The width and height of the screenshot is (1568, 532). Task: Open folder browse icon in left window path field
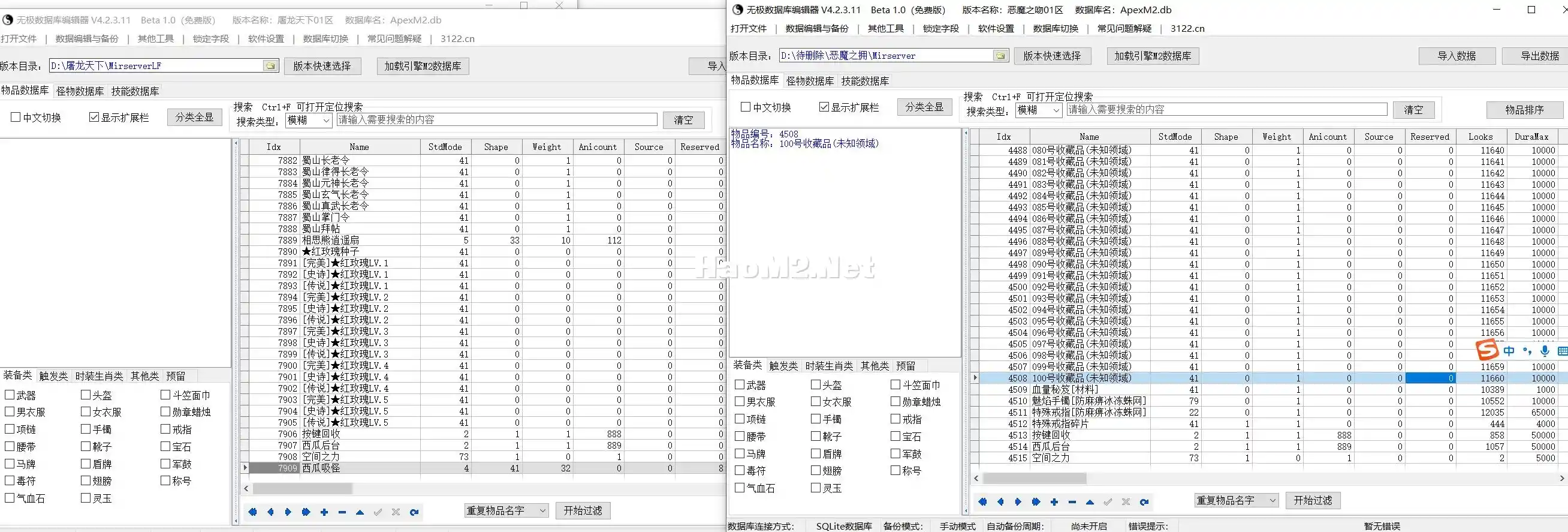(x=270, y=66)
